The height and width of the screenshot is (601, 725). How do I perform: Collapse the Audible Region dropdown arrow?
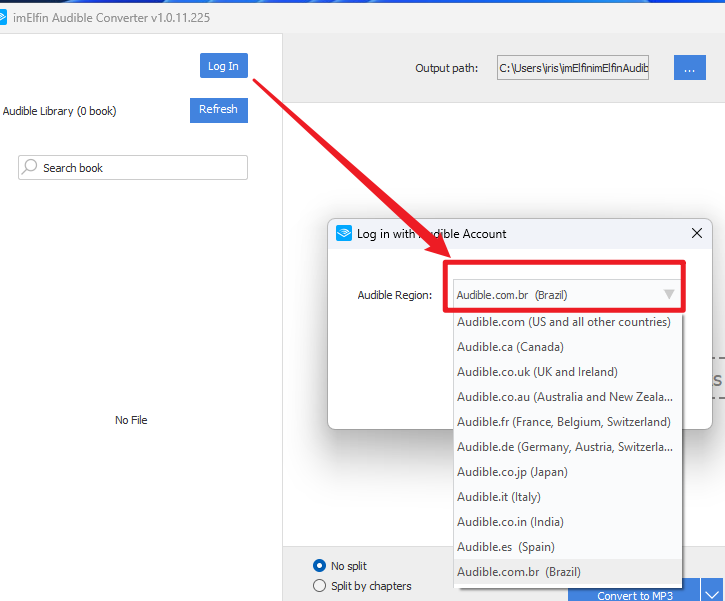point(669,294)
